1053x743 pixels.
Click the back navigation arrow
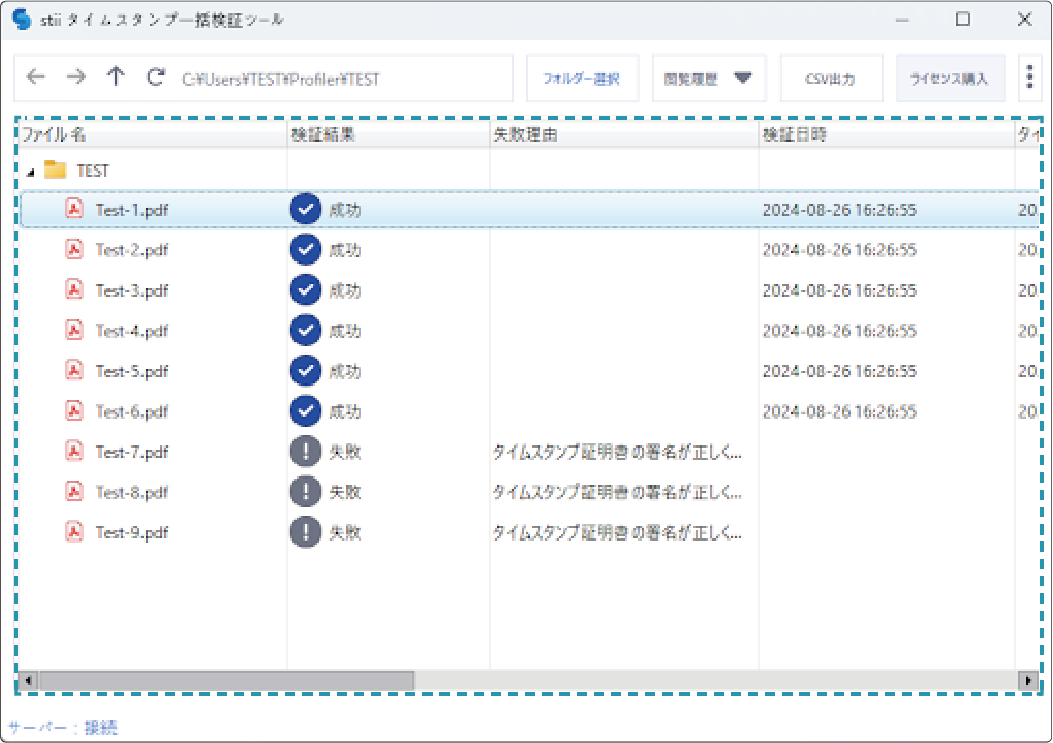36,78
